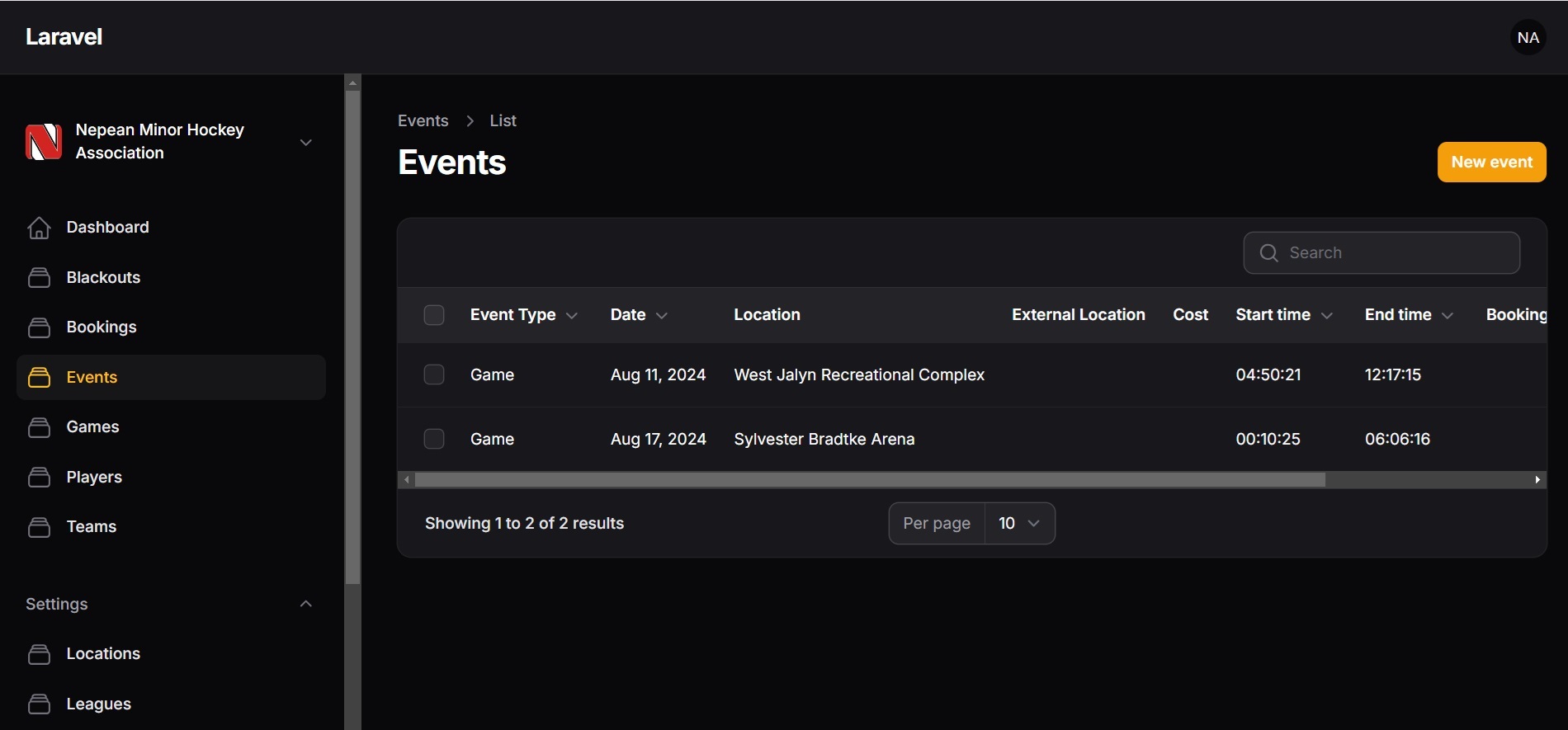Click the Blackouts sidebar icon
Image resolution: width=1568 pixels, height=730 pixels.
pos(39,278)
